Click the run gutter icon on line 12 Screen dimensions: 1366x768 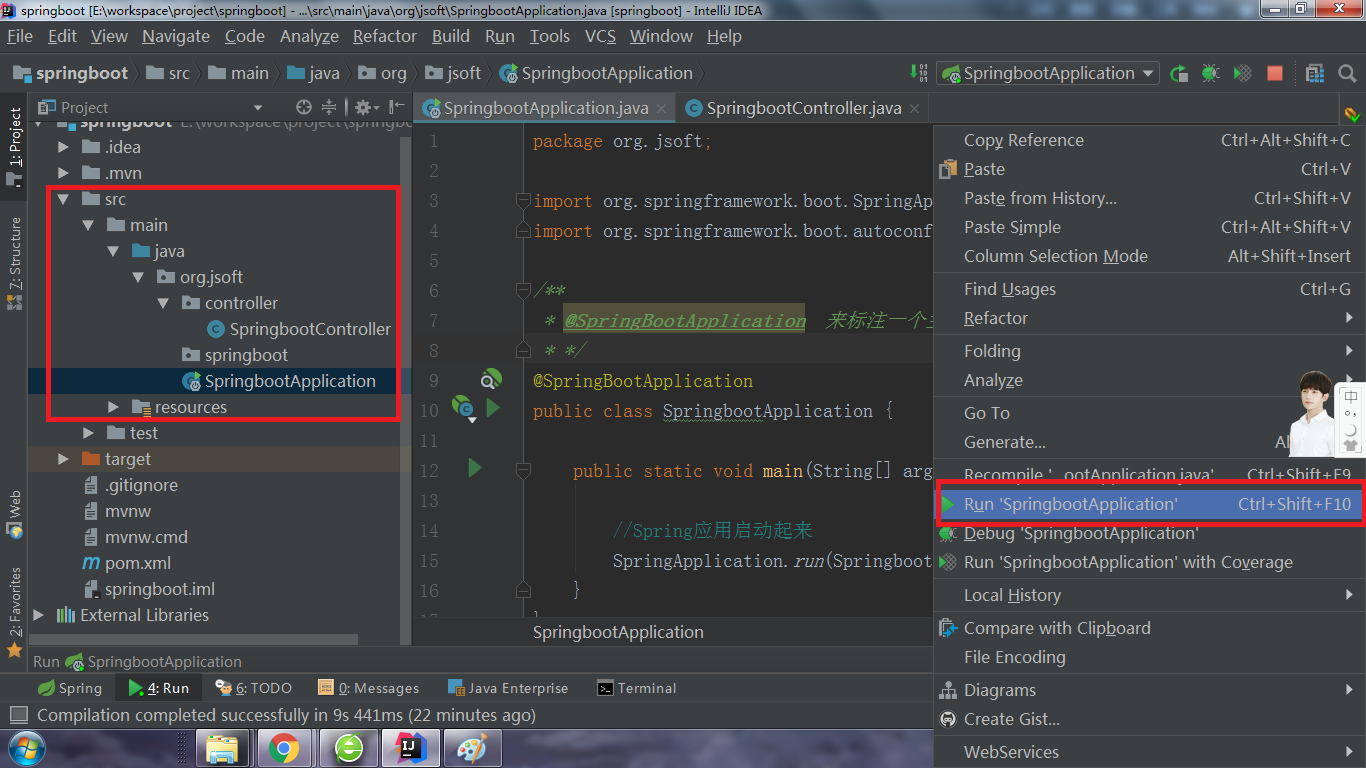click(474, 467)
